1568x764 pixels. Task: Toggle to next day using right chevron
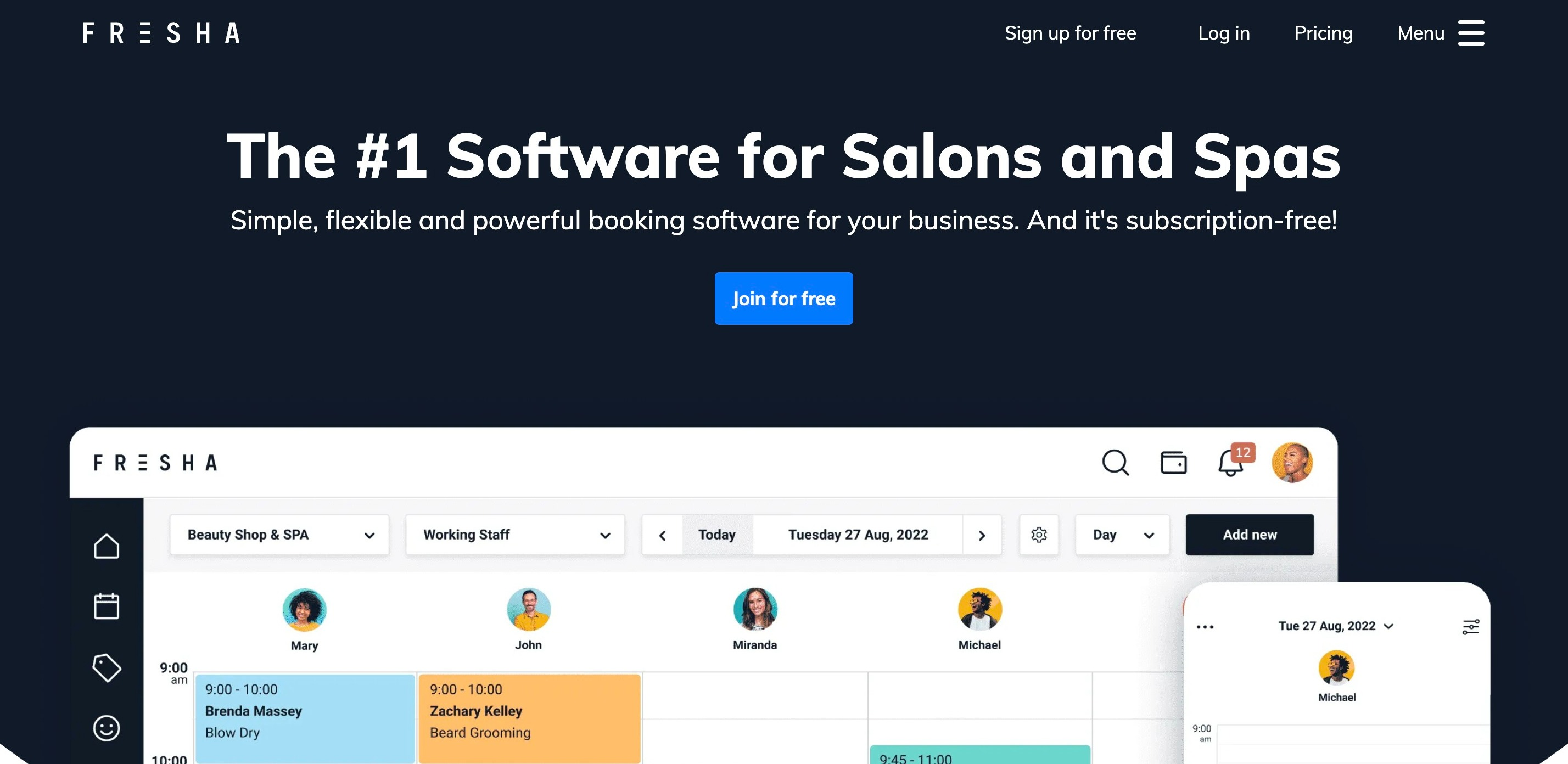[x=983, y=535]
